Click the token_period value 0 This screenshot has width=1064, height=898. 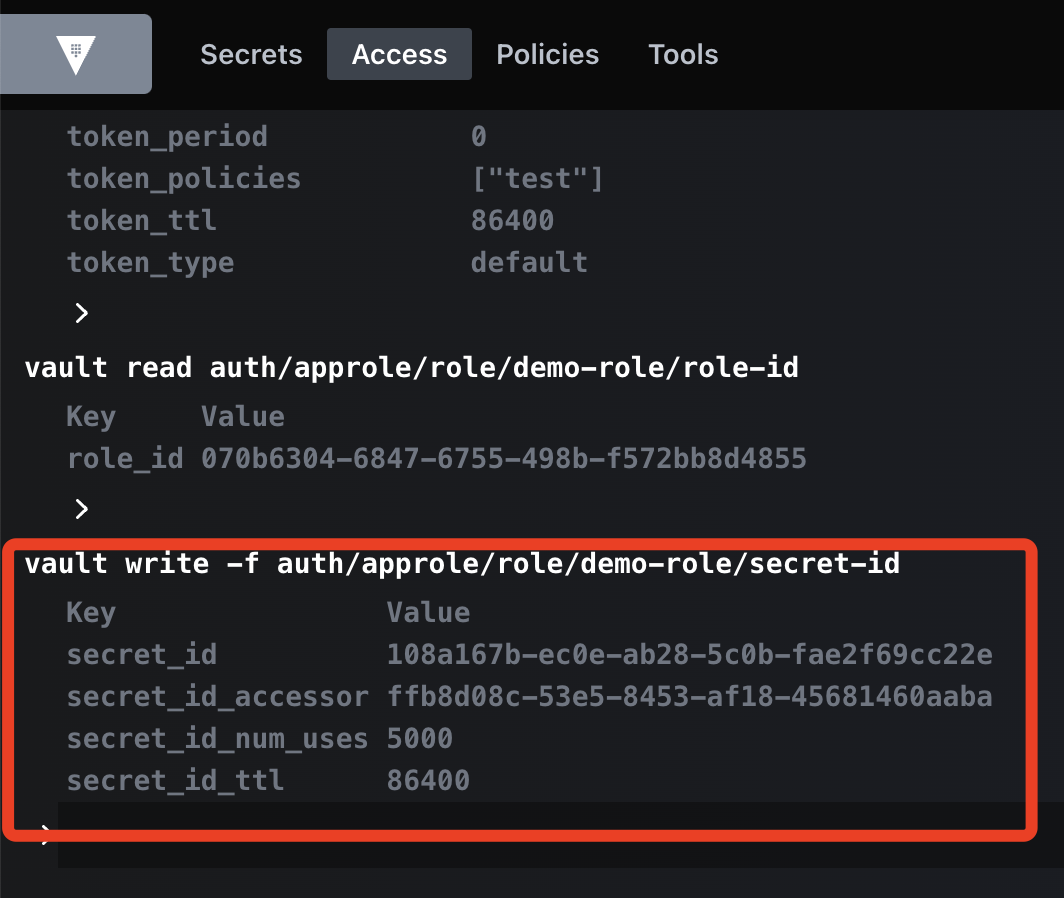(x=479, y=136)
